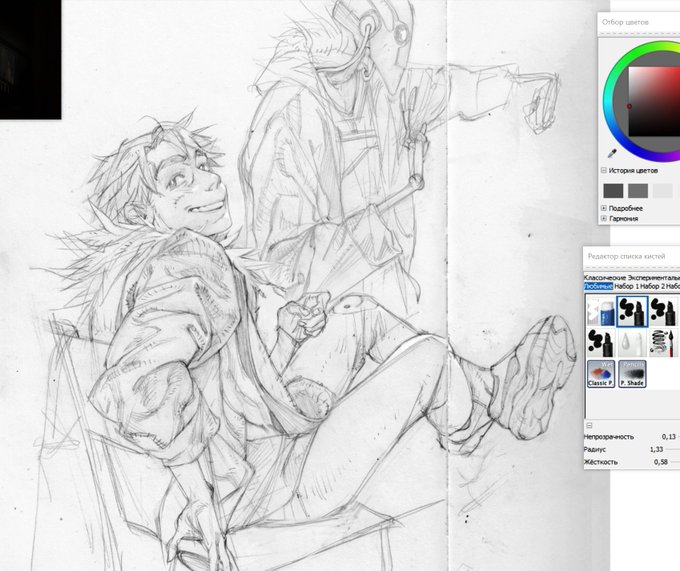
Task: Select the highlighted marker brush preset
Action: coord(632,311)
